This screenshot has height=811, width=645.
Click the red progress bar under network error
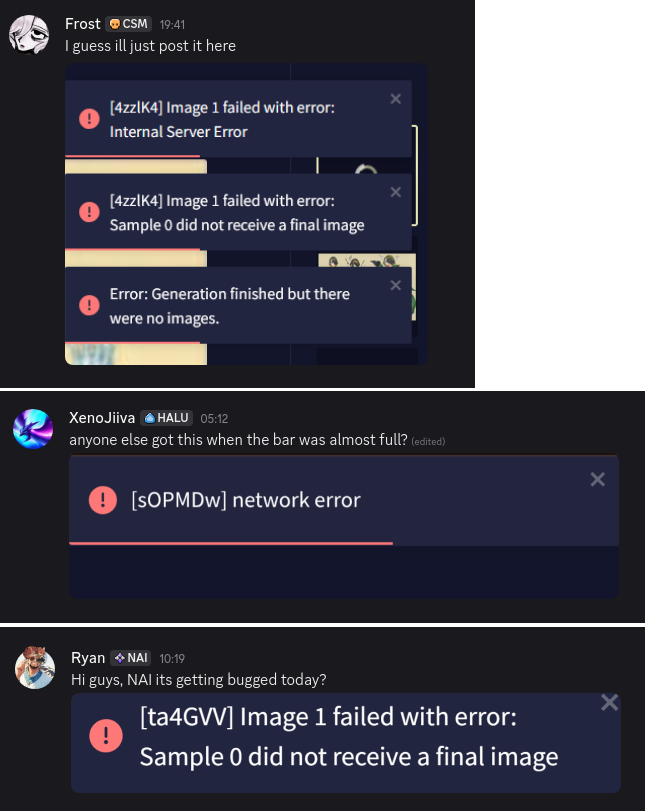[x=231, y=543]
